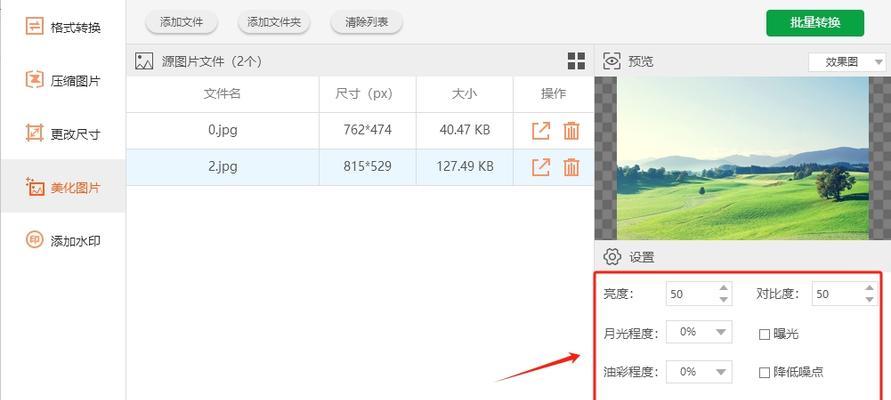Switch to grid view icon
This screenshot has width=891, height=400.
tap(576, 61)
